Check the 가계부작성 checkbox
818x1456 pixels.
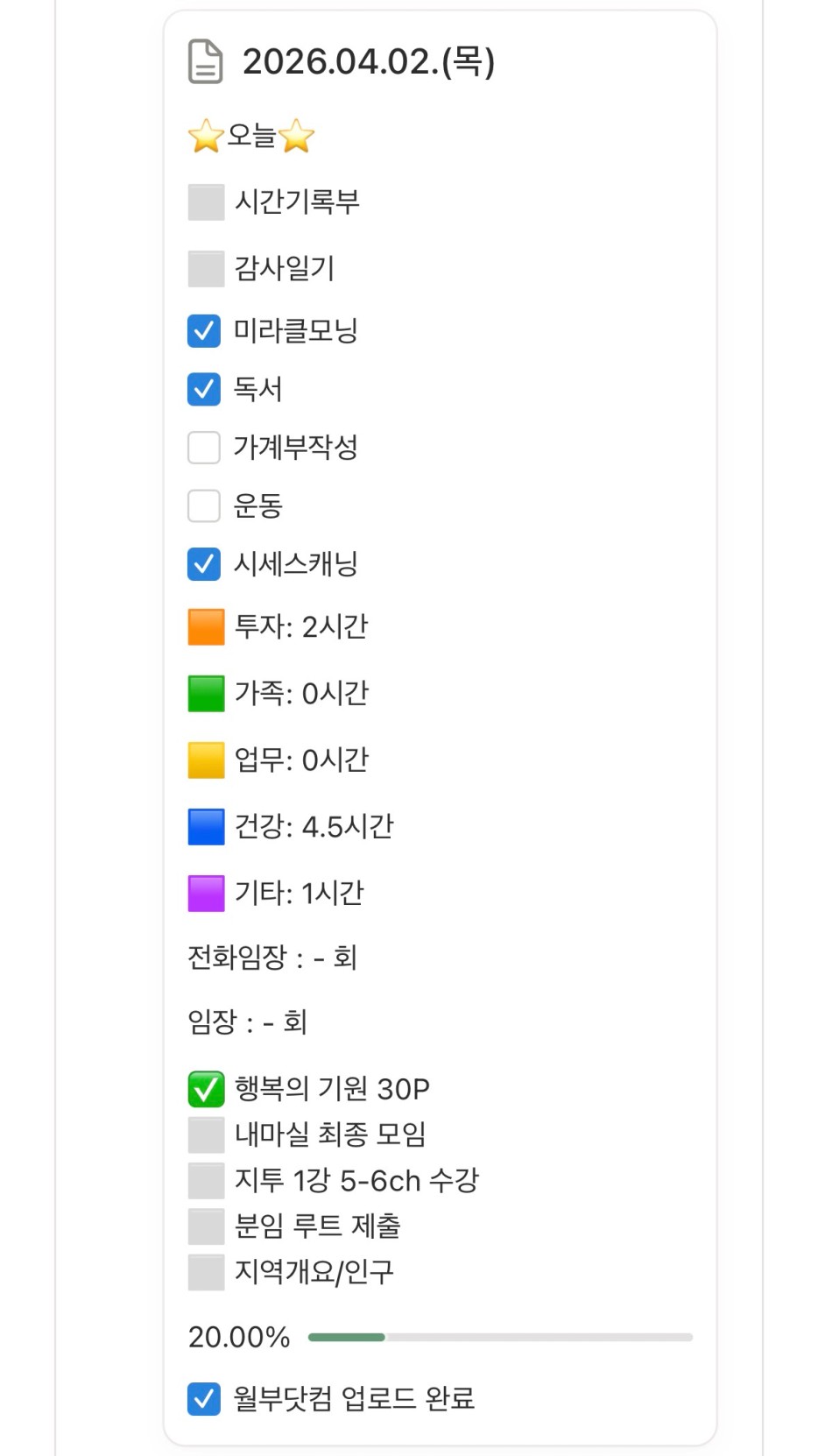pyautogui.click(x=204, y=448)
